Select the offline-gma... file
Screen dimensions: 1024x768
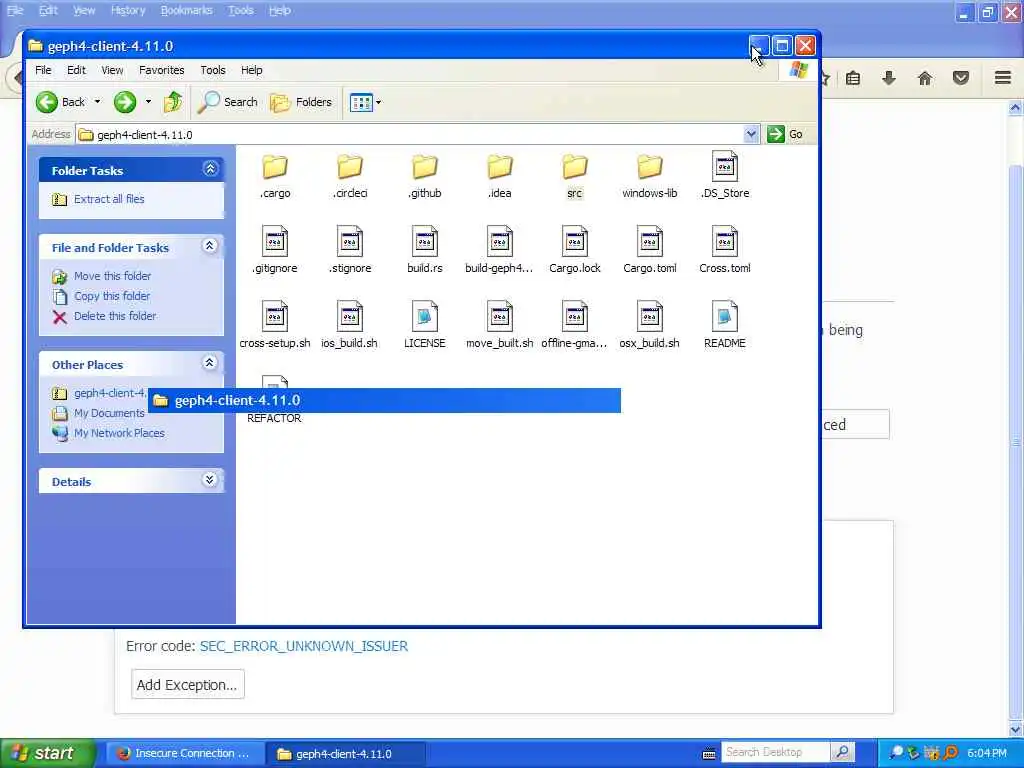[x=575, y=325]
